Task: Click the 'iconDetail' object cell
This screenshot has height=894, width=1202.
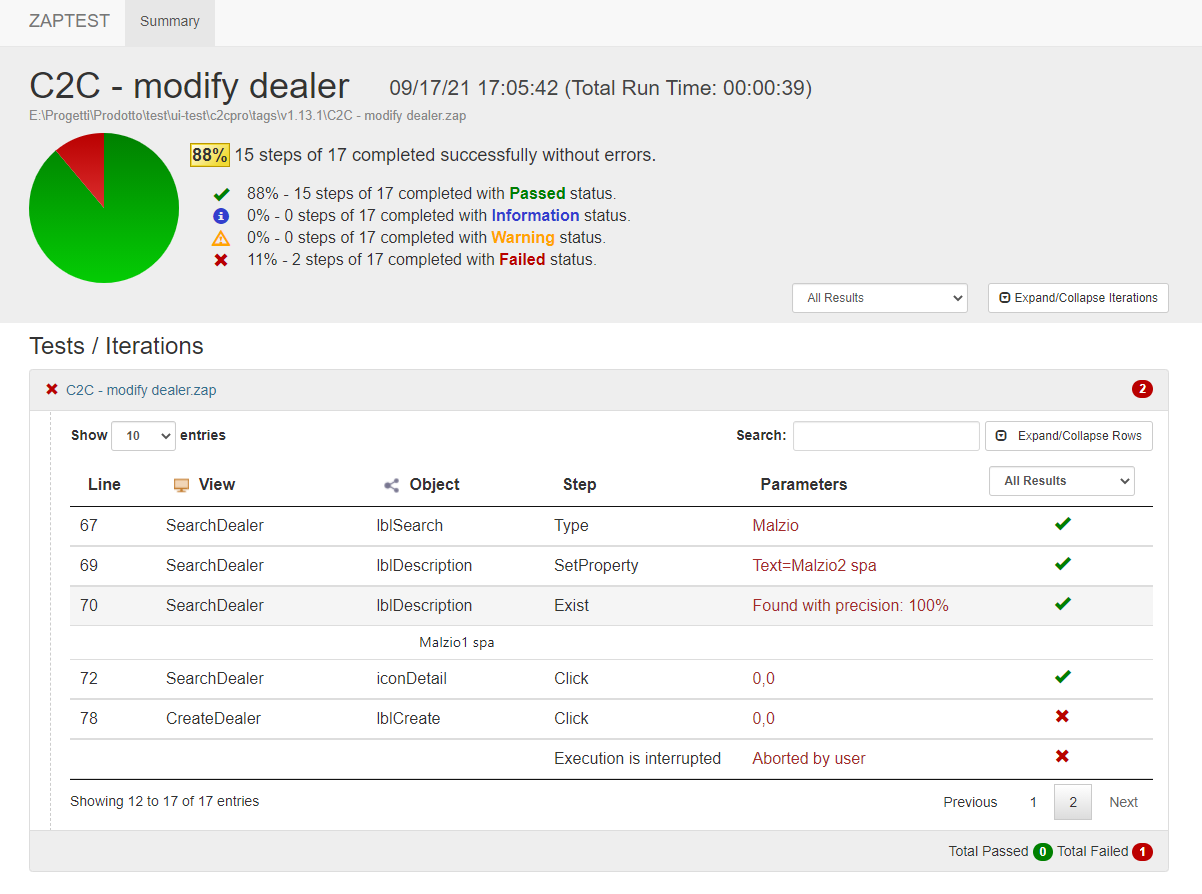Action: tap(411, 679)
